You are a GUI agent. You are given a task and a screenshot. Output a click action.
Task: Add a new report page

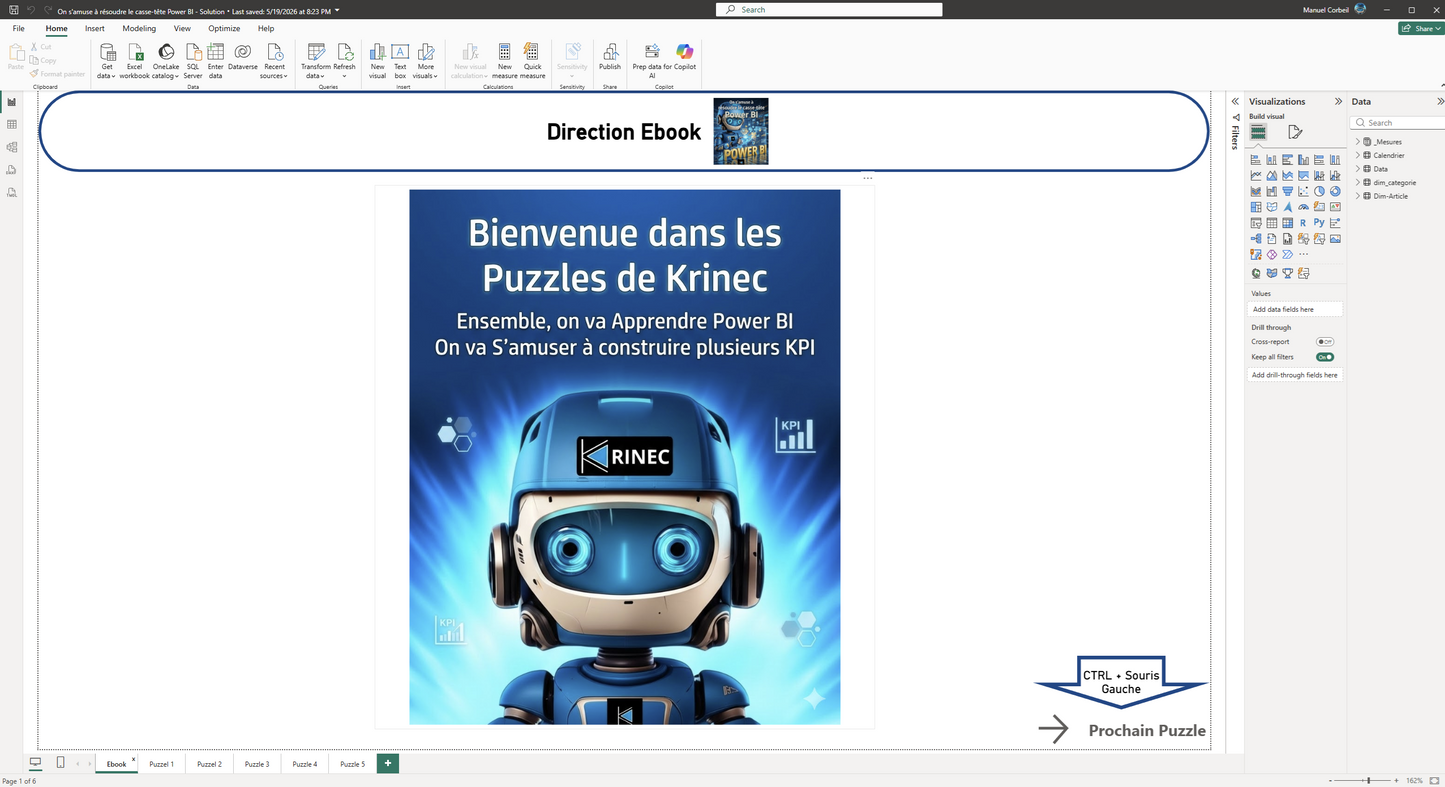pos(388,763)
